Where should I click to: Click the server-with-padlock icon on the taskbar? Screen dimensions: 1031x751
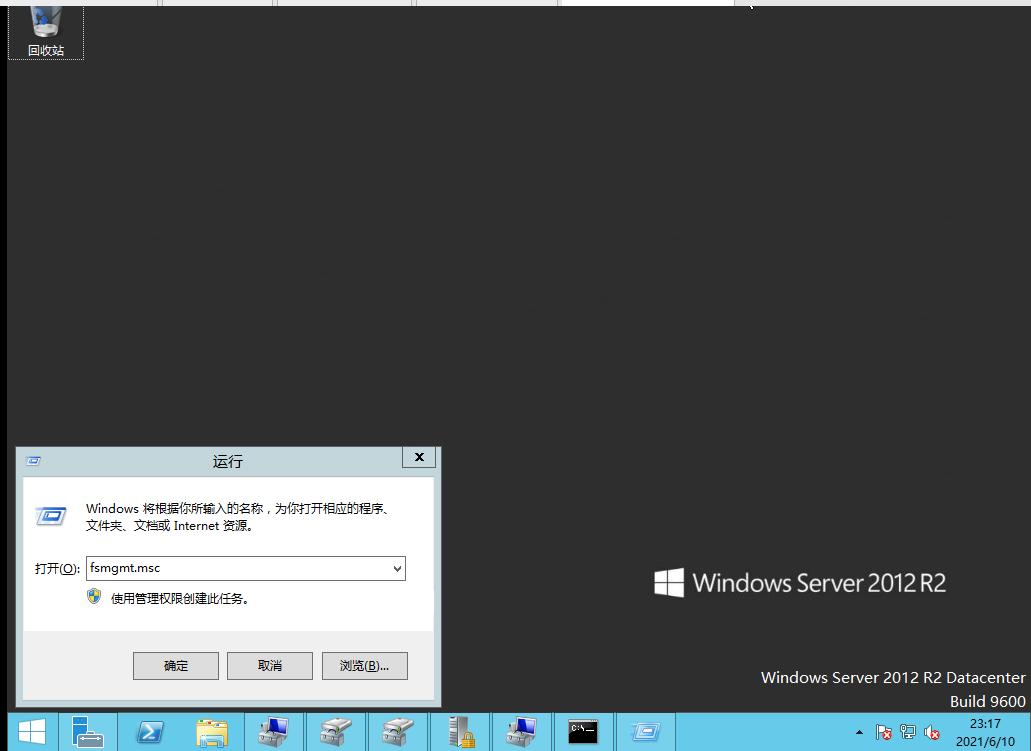(x=460, y=731)
